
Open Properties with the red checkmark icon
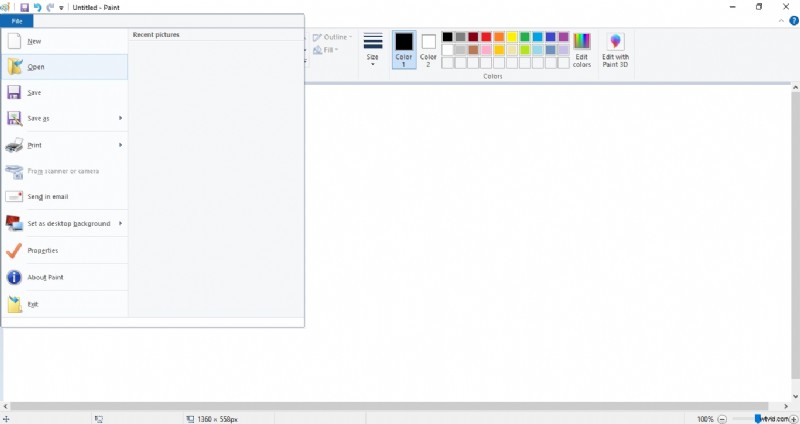[x=14, y=250]
